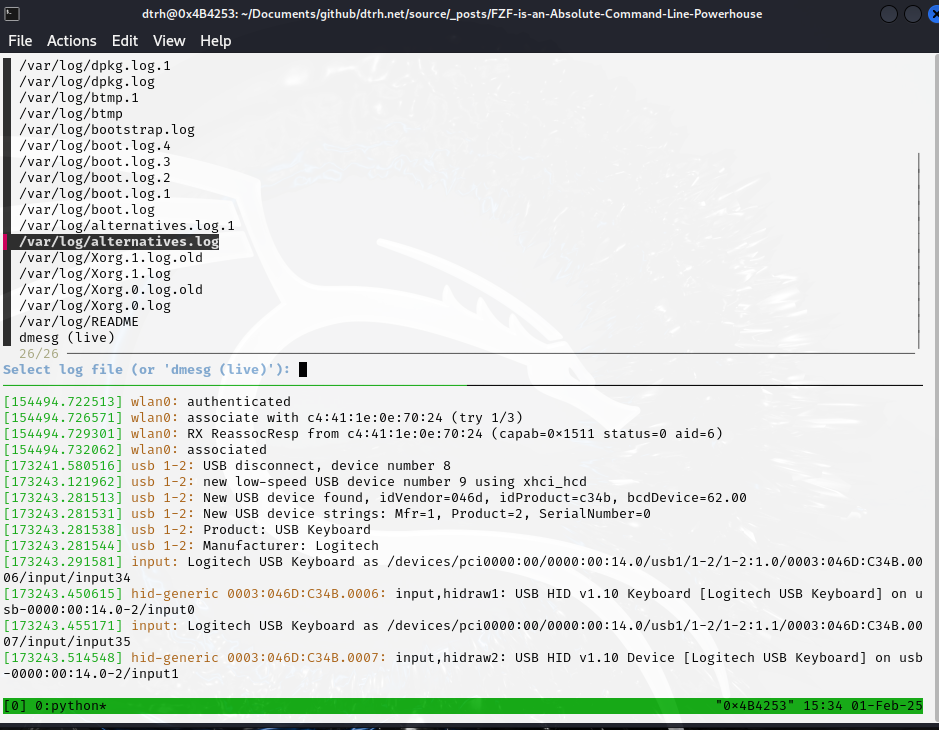Viewport: 939px width, 730px height.
Task: Select /var/log/alternatives.log in the list
Action: pos(118,242)
